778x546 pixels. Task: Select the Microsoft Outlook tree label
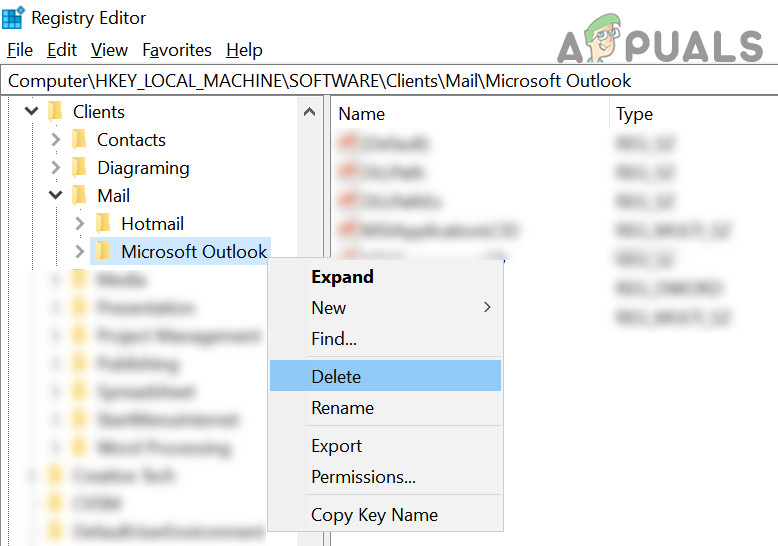(194, 252)
